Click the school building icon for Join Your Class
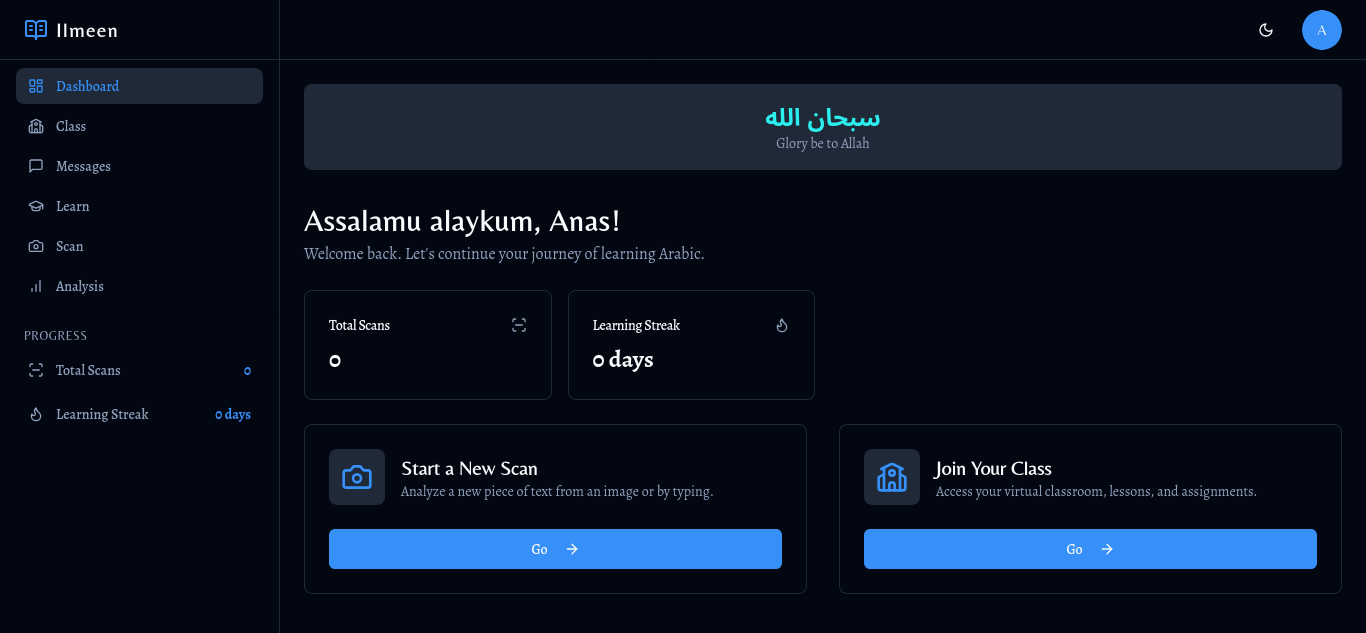The height and width of the screenshot is (633, 1366). (x=891, y=477)
